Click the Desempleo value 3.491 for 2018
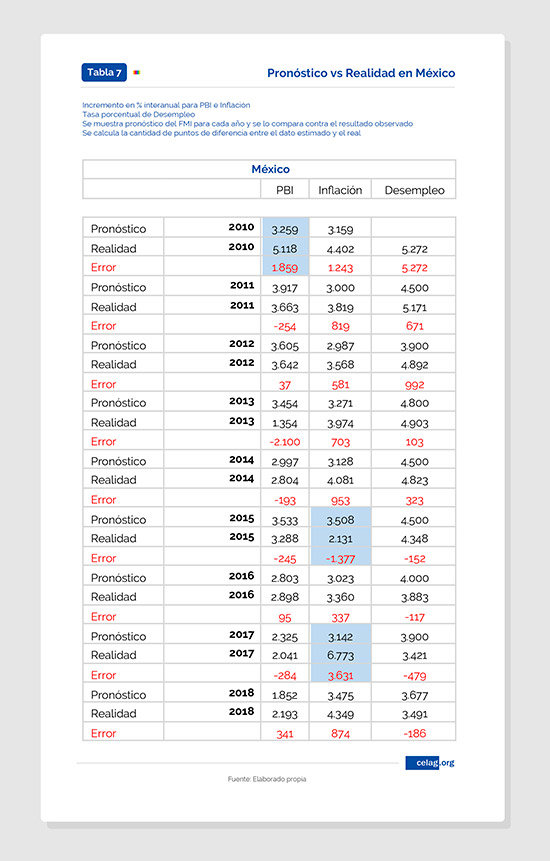 [414, 714]
